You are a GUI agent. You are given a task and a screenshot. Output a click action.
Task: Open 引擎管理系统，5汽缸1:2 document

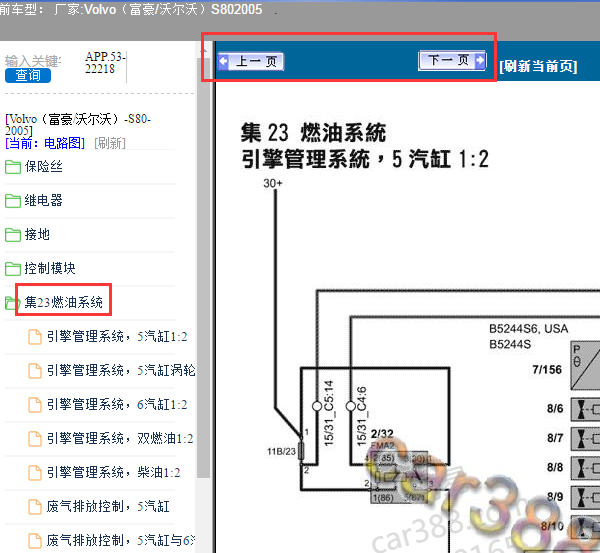point(117,336)
